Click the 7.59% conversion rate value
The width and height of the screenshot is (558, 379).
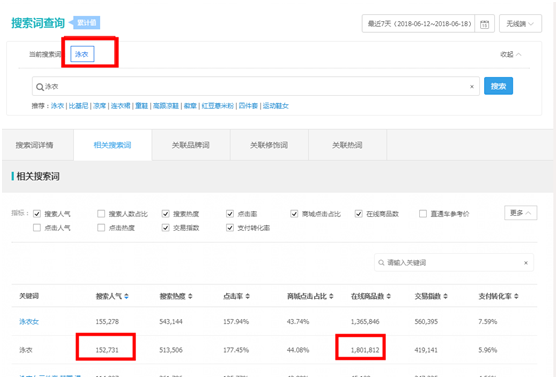pyautogui.click(x=488, y=322)
